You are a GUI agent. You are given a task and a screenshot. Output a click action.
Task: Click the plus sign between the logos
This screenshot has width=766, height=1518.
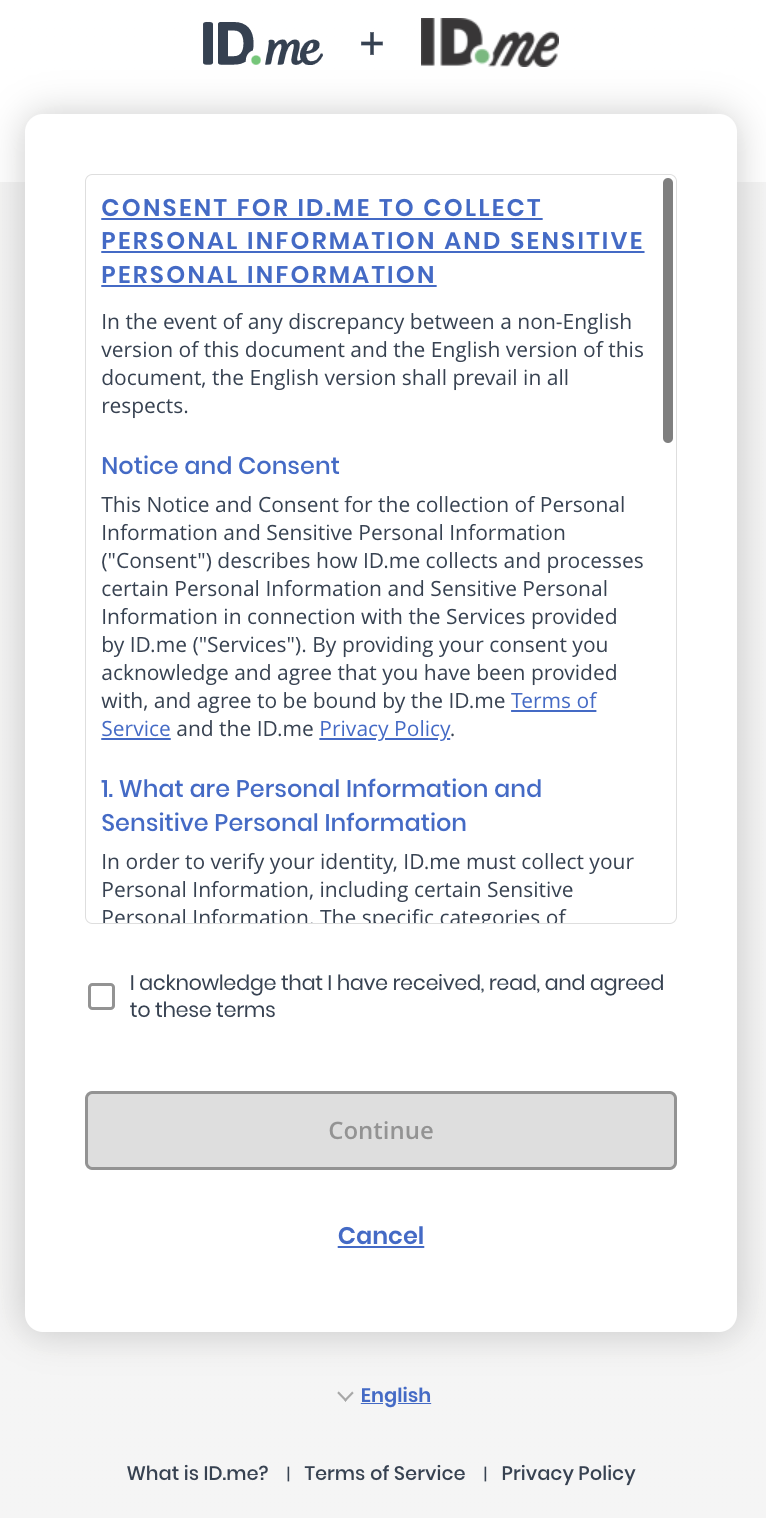[373, 44]
